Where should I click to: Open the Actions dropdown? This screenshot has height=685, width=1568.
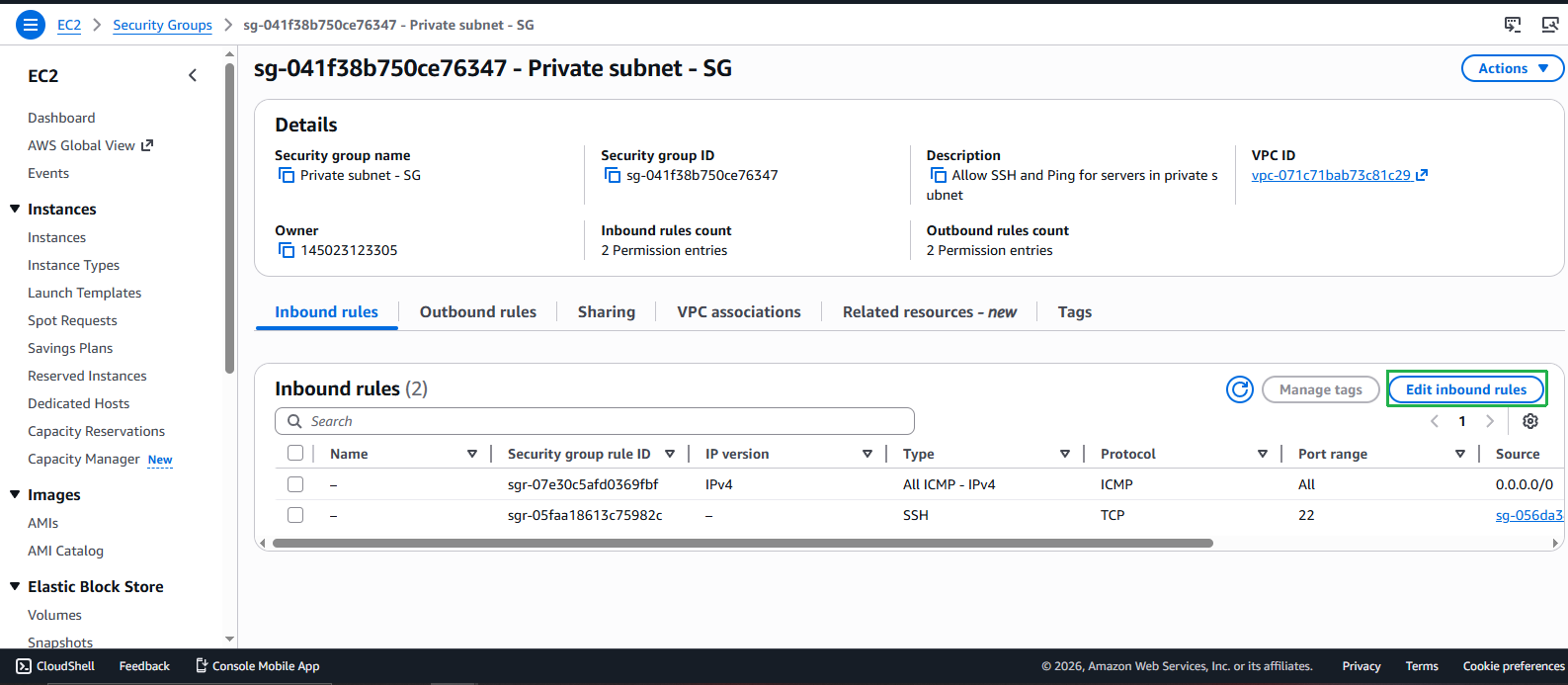1513,68
